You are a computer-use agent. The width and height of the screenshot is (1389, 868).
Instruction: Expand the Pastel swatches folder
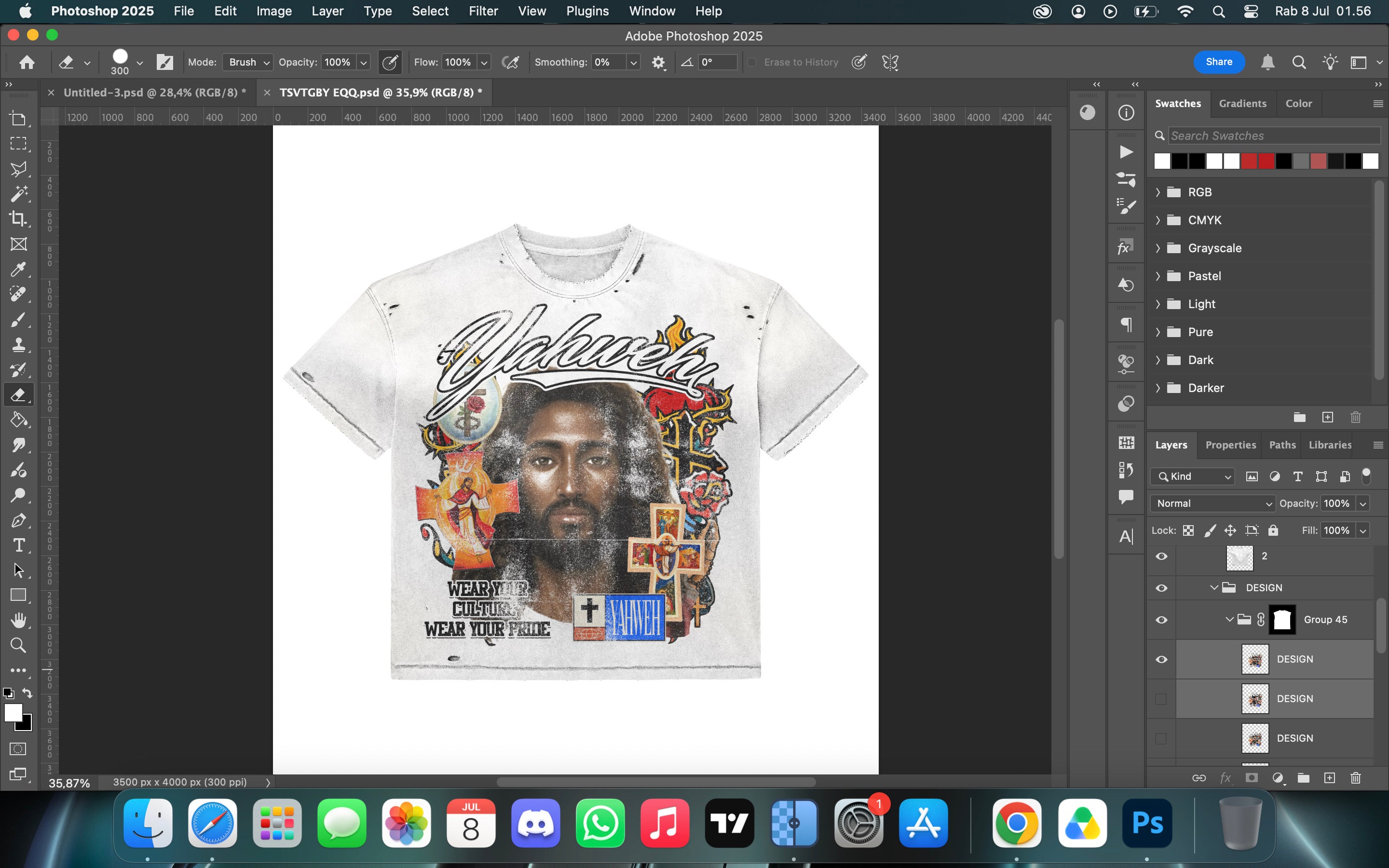(1157, 276)
